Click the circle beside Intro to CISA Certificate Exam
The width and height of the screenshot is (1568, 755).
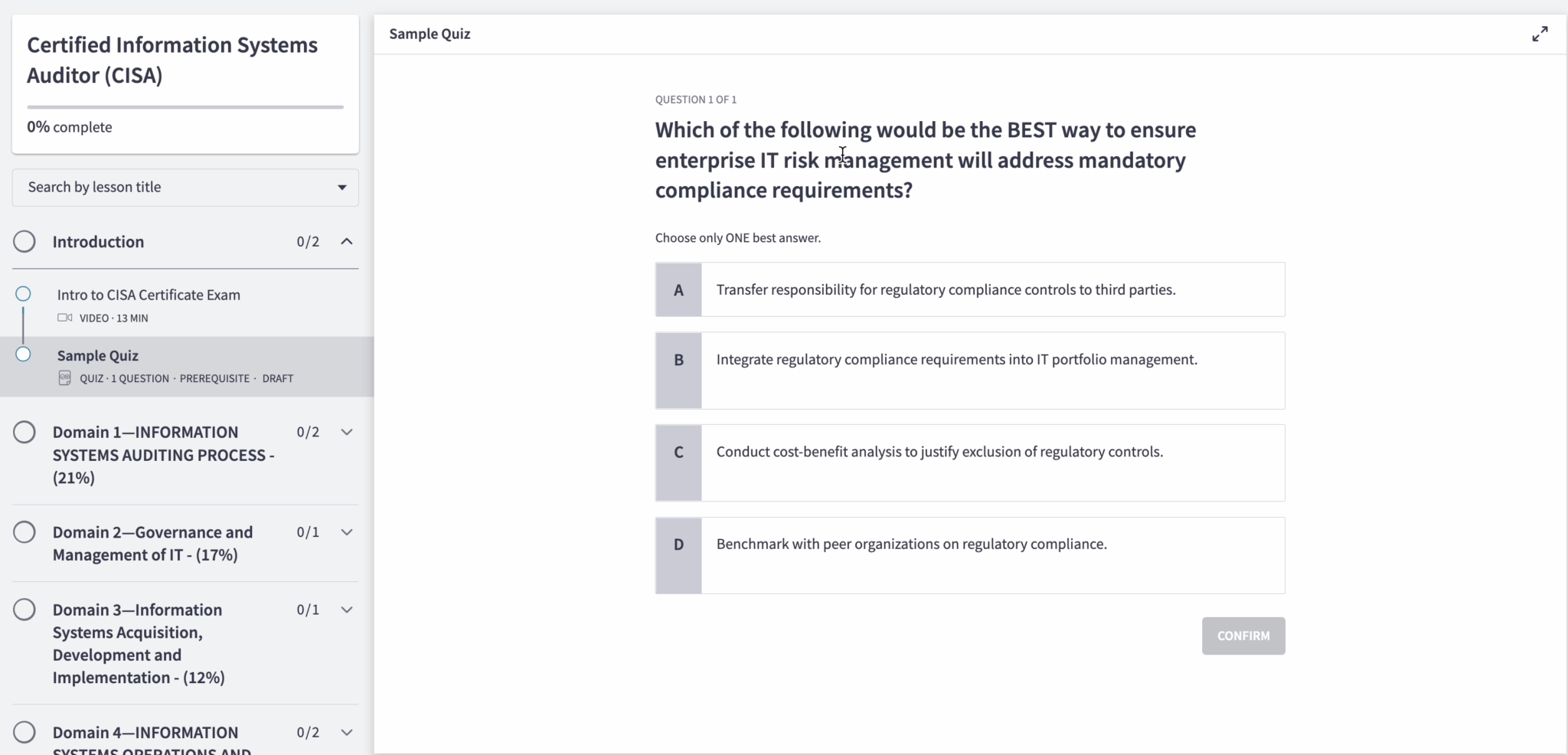[x=23, y=293]
